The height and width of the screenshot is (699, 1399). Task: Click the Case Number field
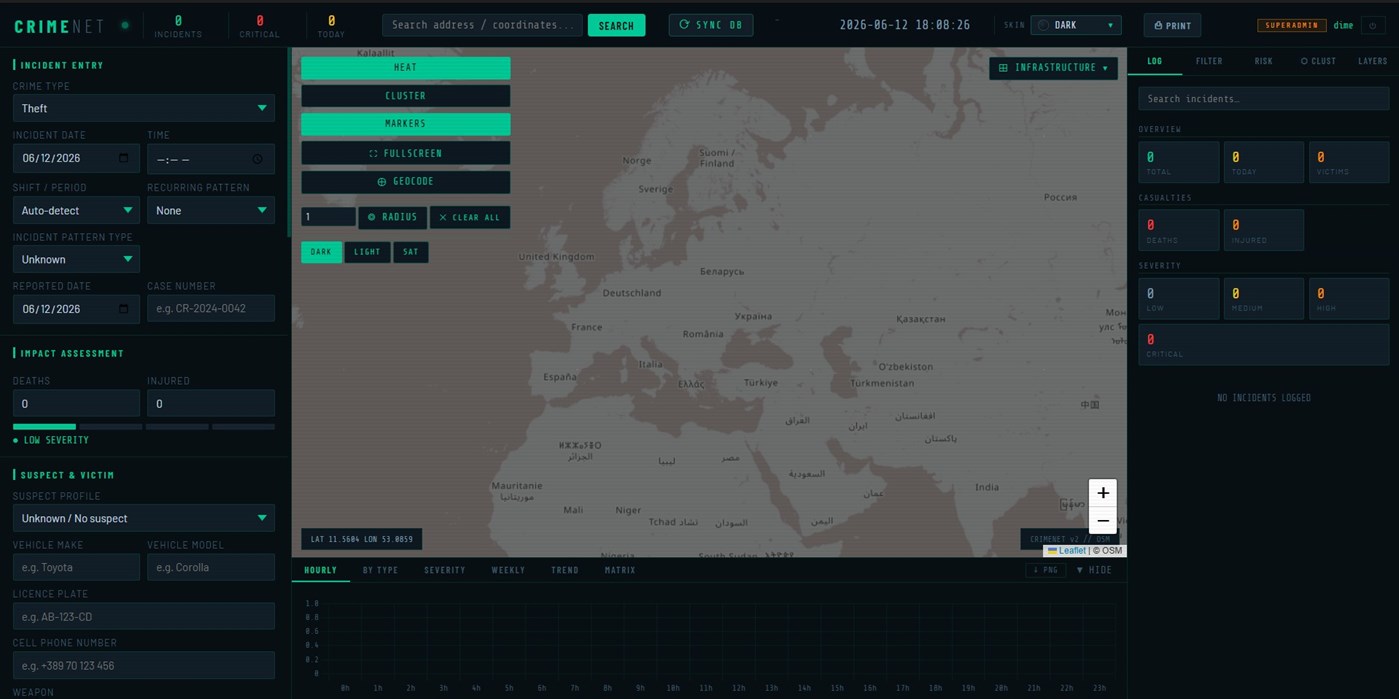point(211,309)
